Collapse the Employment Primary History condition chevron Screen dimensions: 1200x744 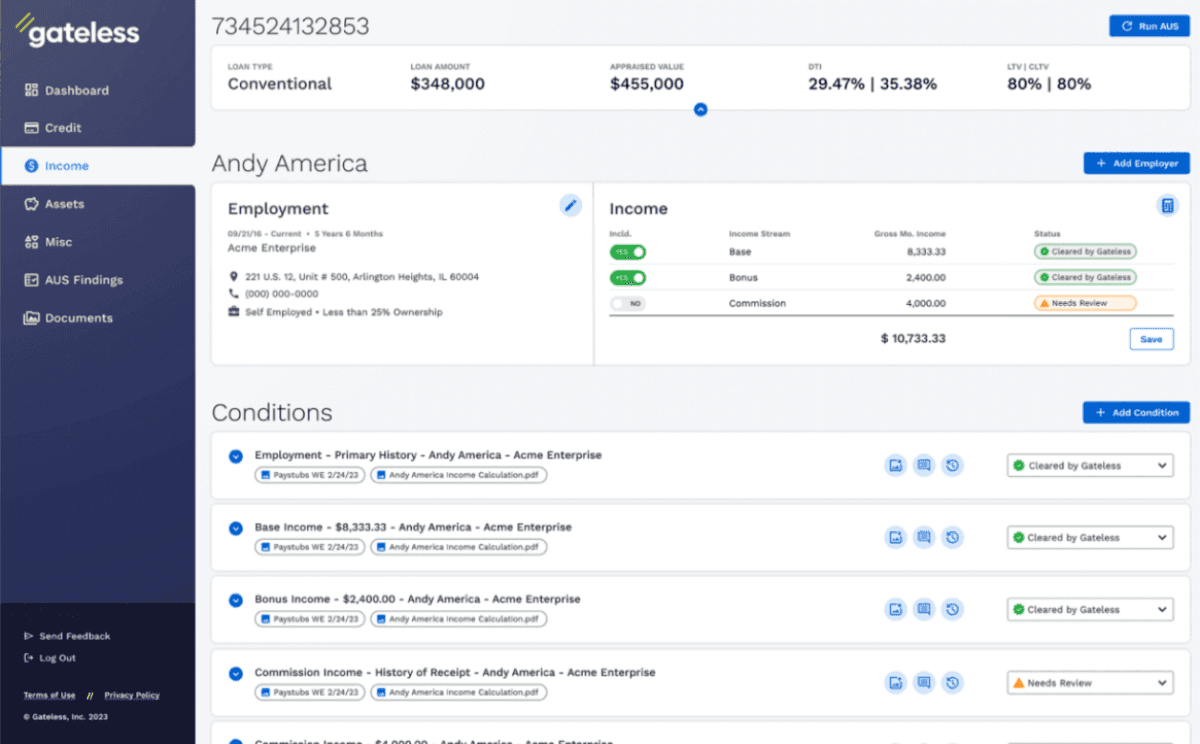tap(236, 456)
